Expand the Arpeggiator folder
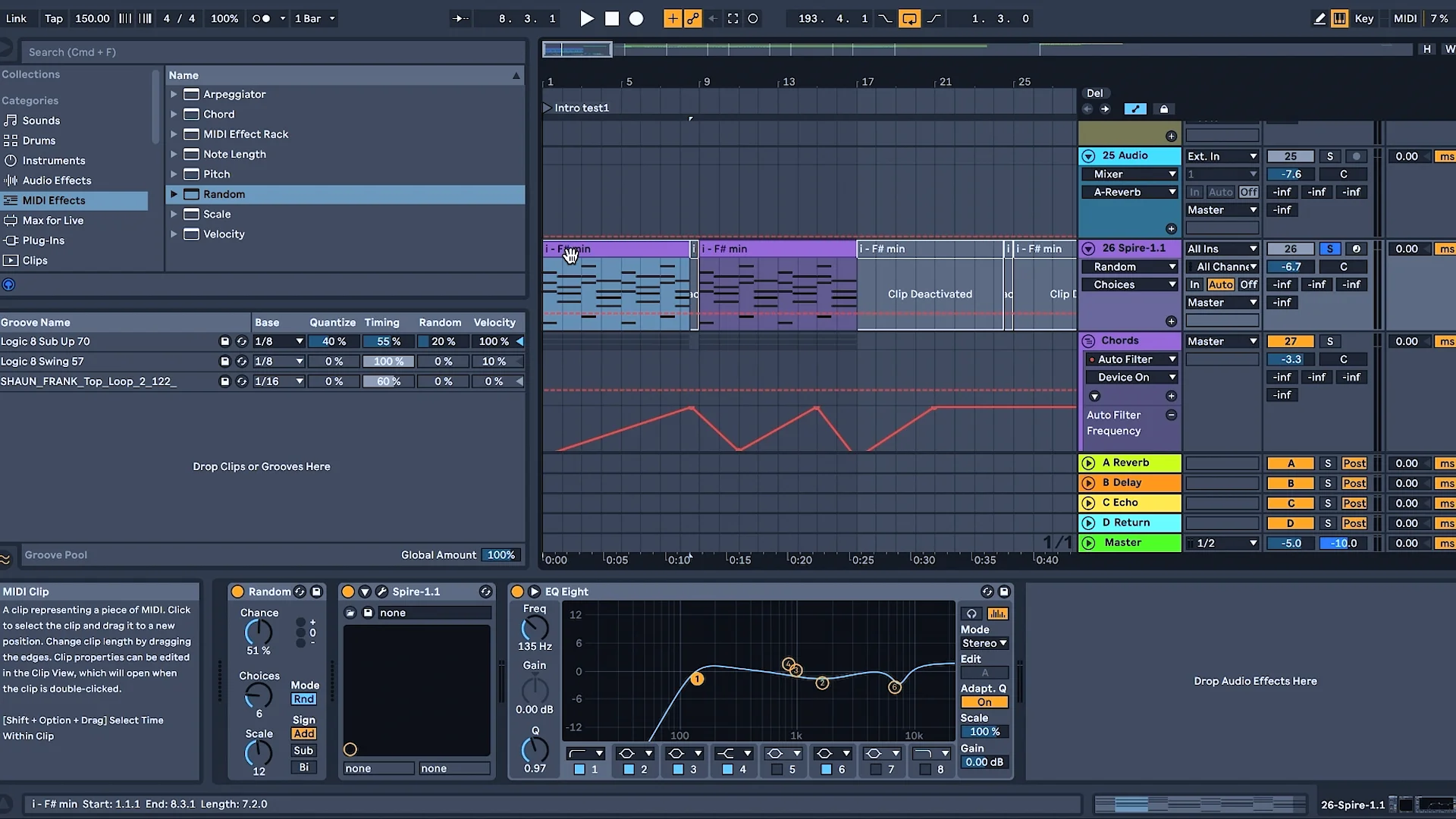The height and width of the screenshot is (819, 1456). pyautogui.click(x=174, y=95)
